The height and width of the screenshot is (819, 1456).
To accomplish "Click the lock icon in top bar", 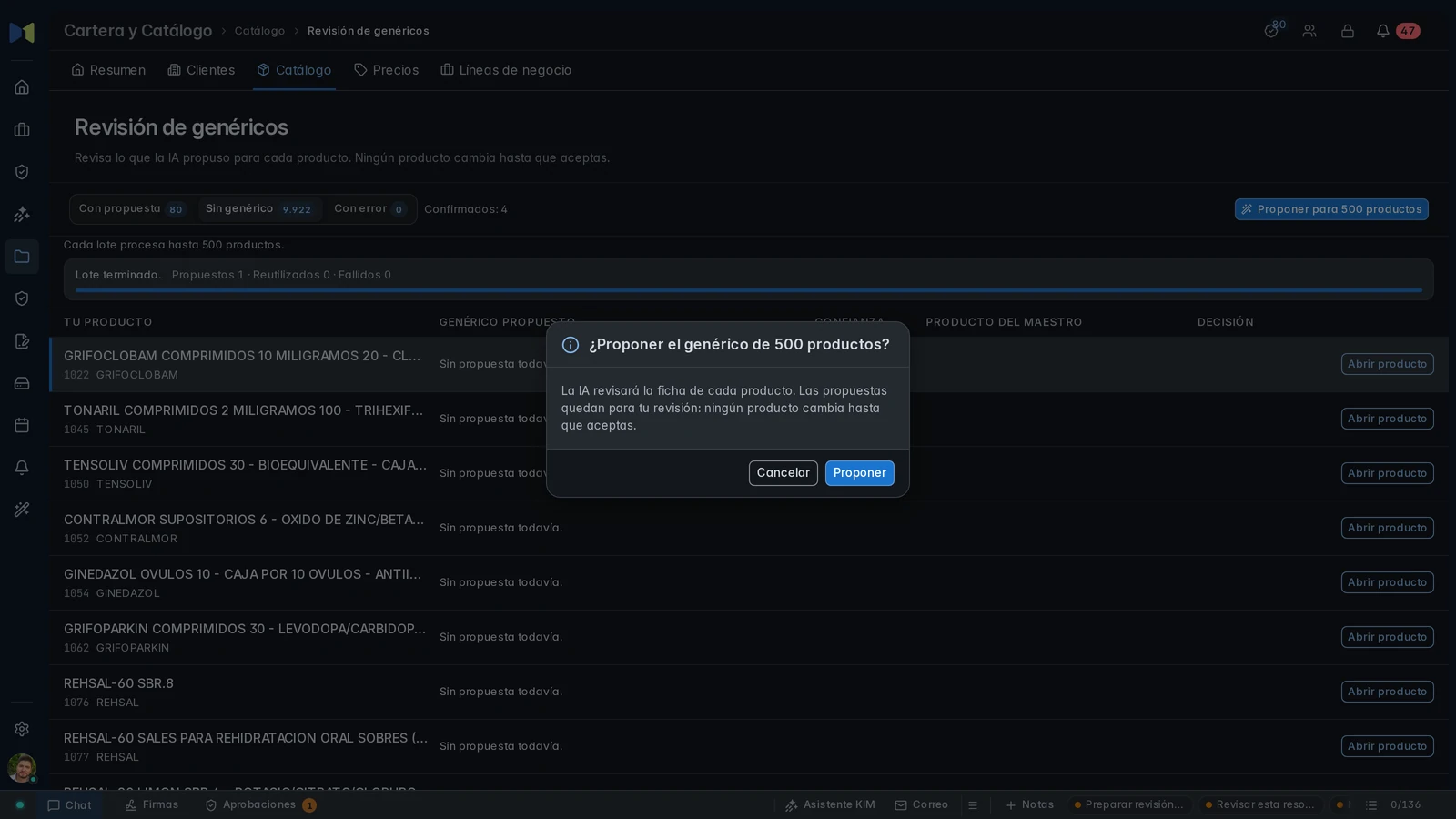I will pos(1348,31).
